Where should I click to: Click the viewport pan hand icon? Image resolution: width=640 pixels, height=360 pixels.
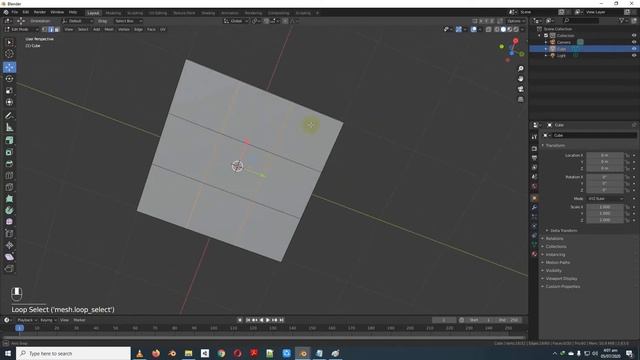click(520, 79)
